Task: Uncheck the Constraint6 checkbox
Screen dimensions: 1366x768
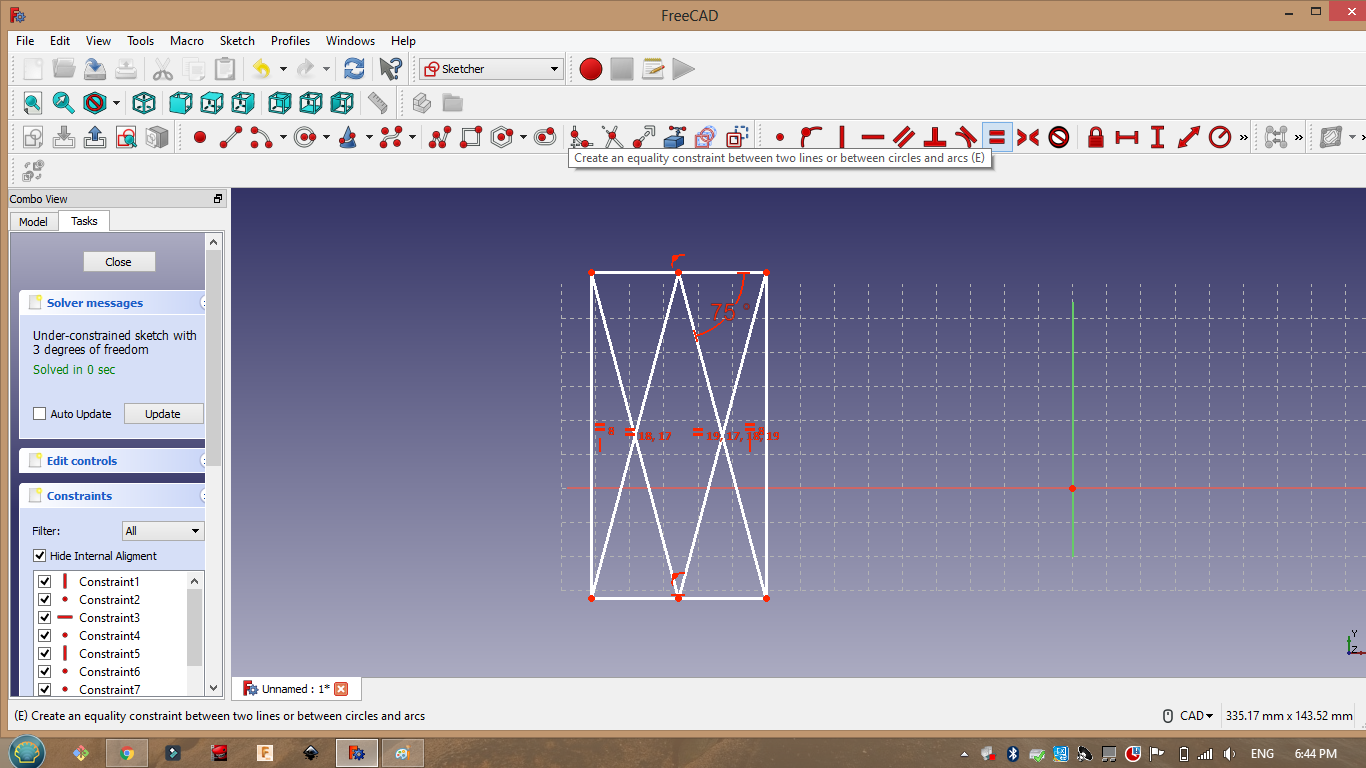Action: pos(44,672)
